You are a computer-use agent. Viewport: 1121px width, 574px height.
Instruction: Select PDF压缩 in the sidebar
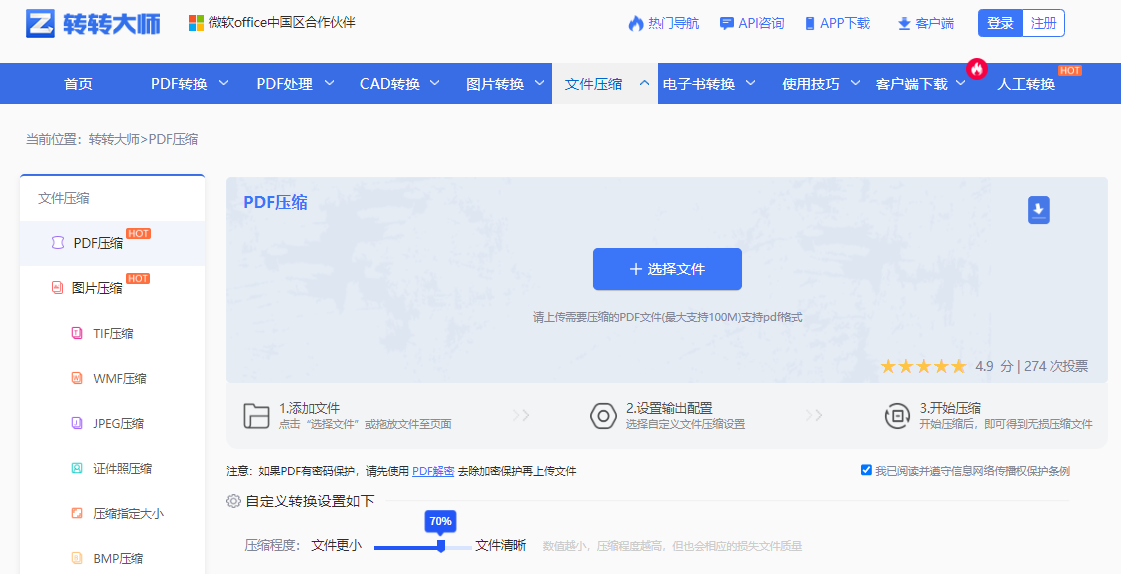tap(112, 243)
